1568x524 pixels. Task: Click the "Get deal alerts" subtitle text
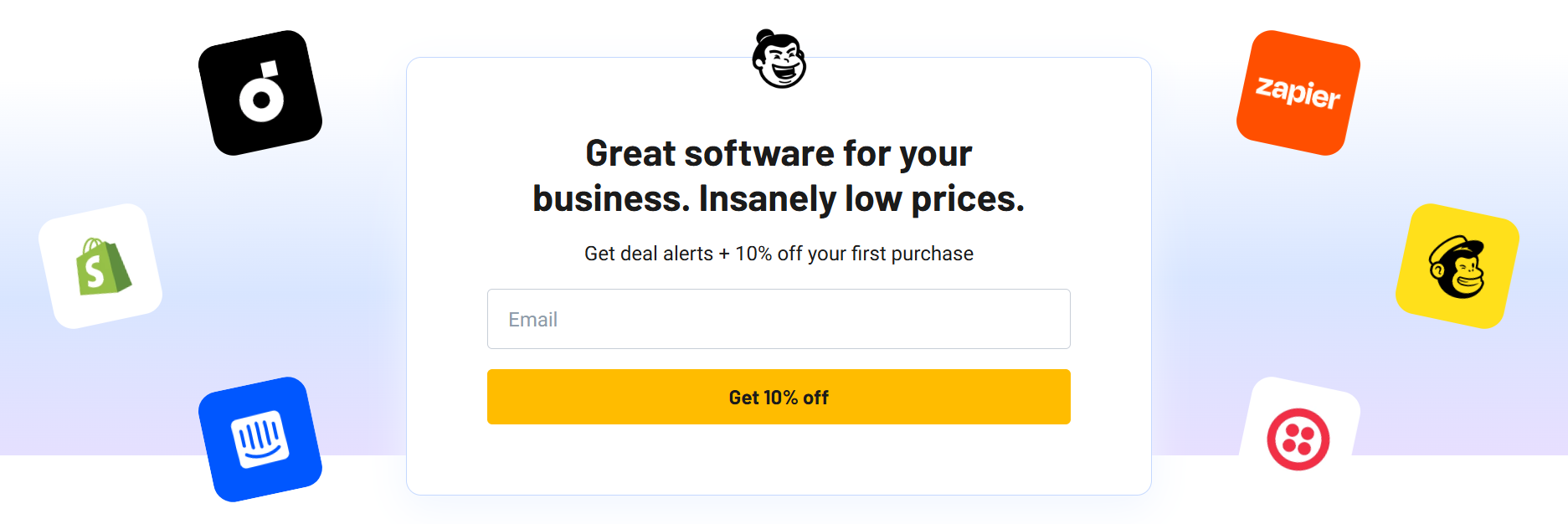(x=649, y=254)
